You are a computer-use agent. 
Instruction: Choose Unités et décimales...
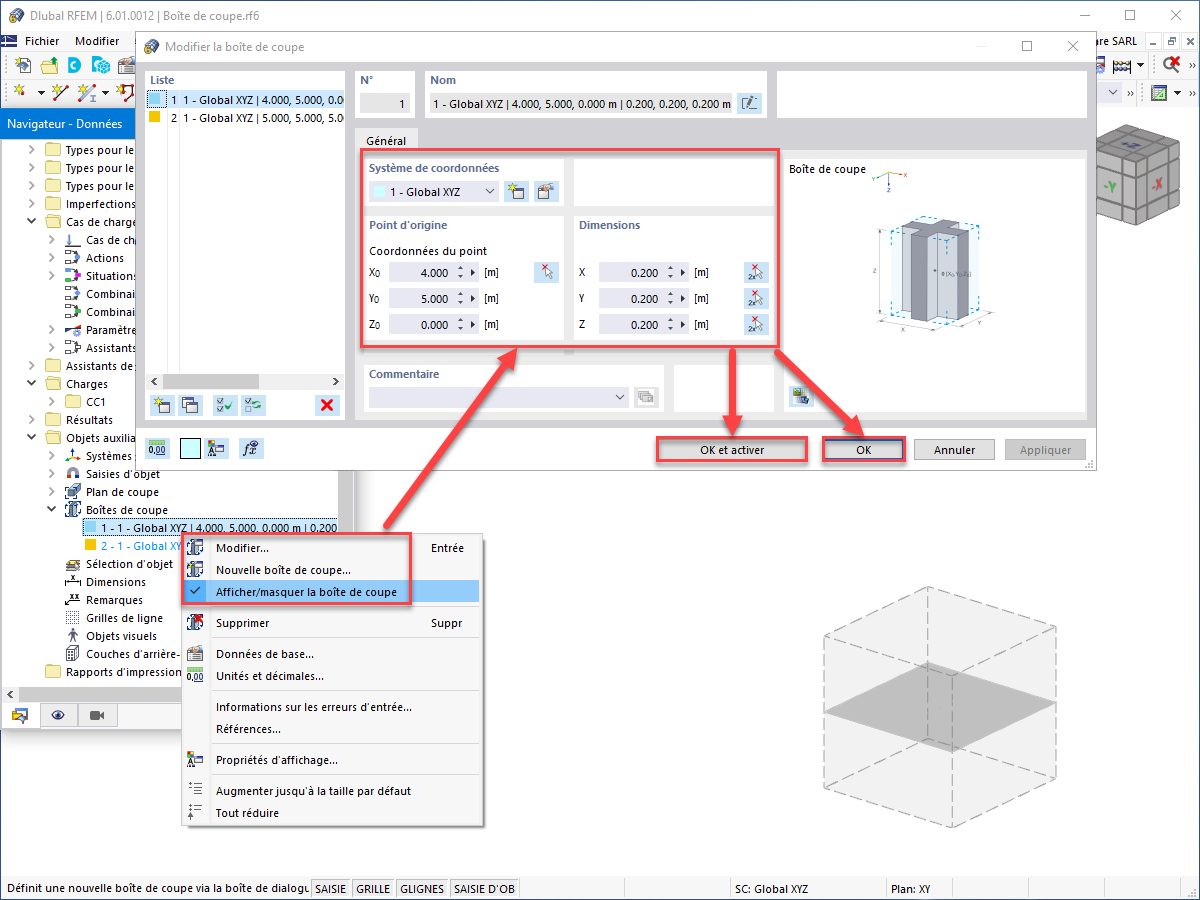click(x=331, y=676)
